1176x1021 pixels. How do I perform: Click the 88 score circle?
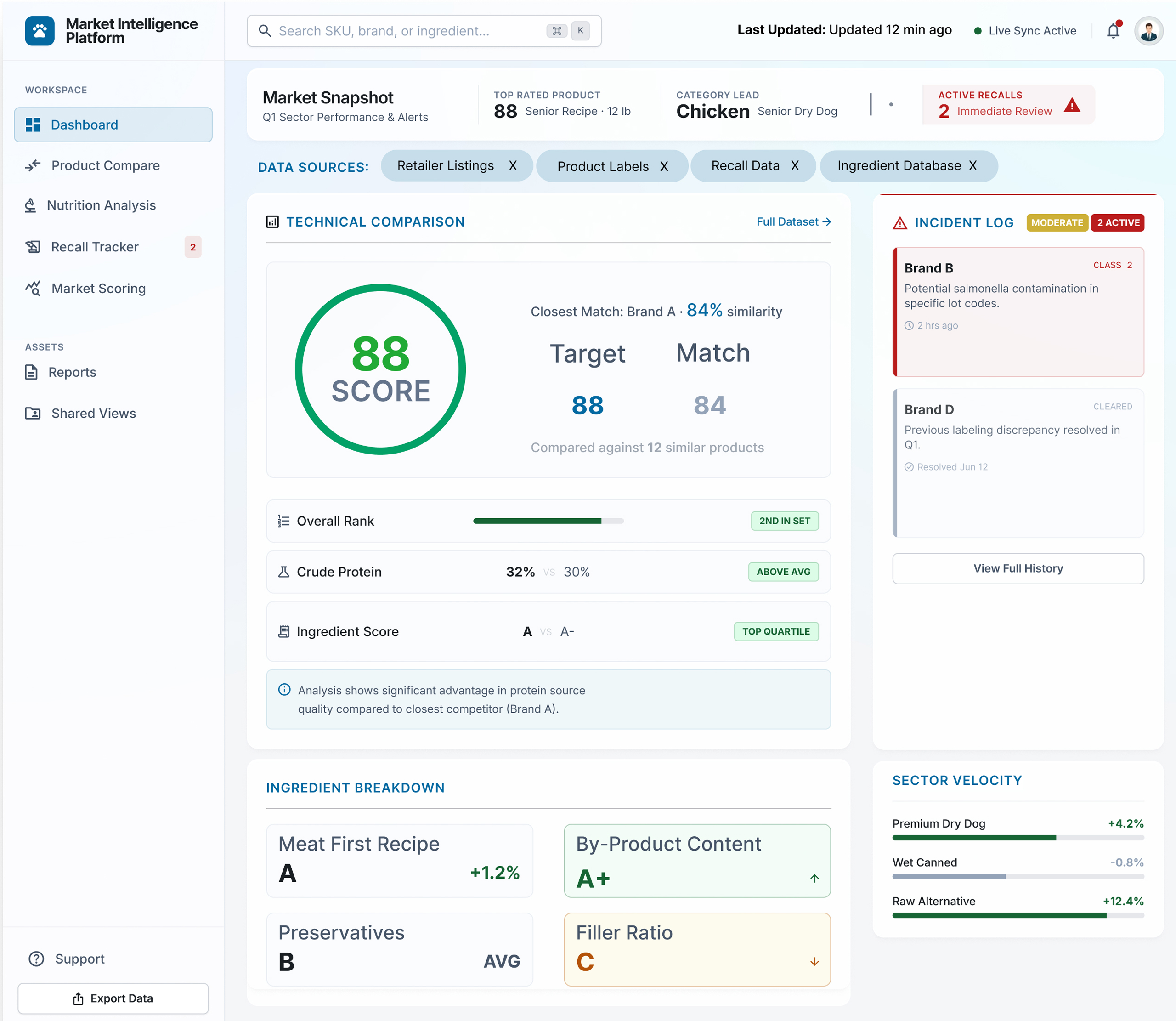[x=380, y=369]
